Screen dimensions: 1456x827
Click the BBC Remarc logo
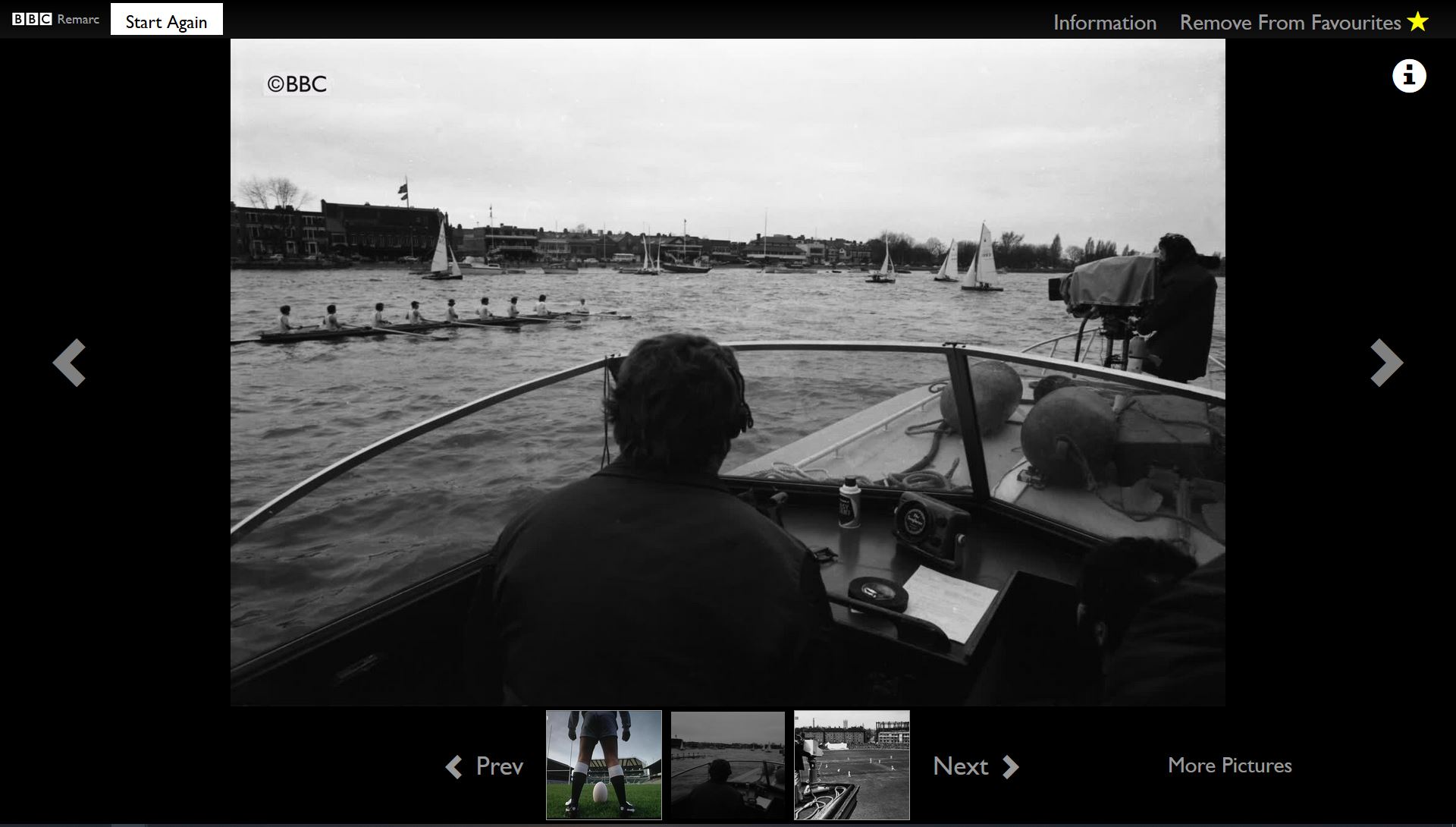coord(55,19)
